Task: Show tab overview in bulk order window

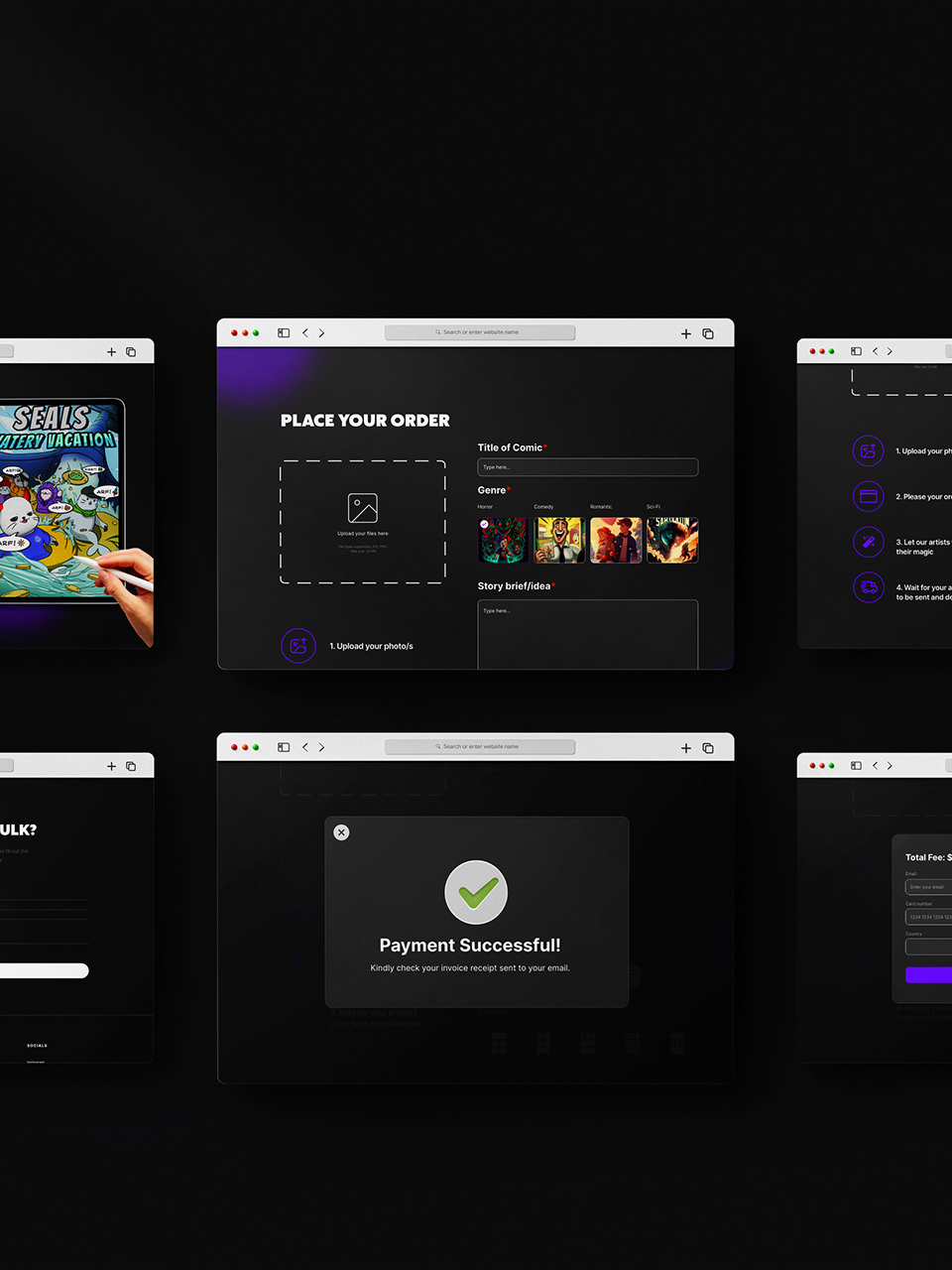Action: 131,766
